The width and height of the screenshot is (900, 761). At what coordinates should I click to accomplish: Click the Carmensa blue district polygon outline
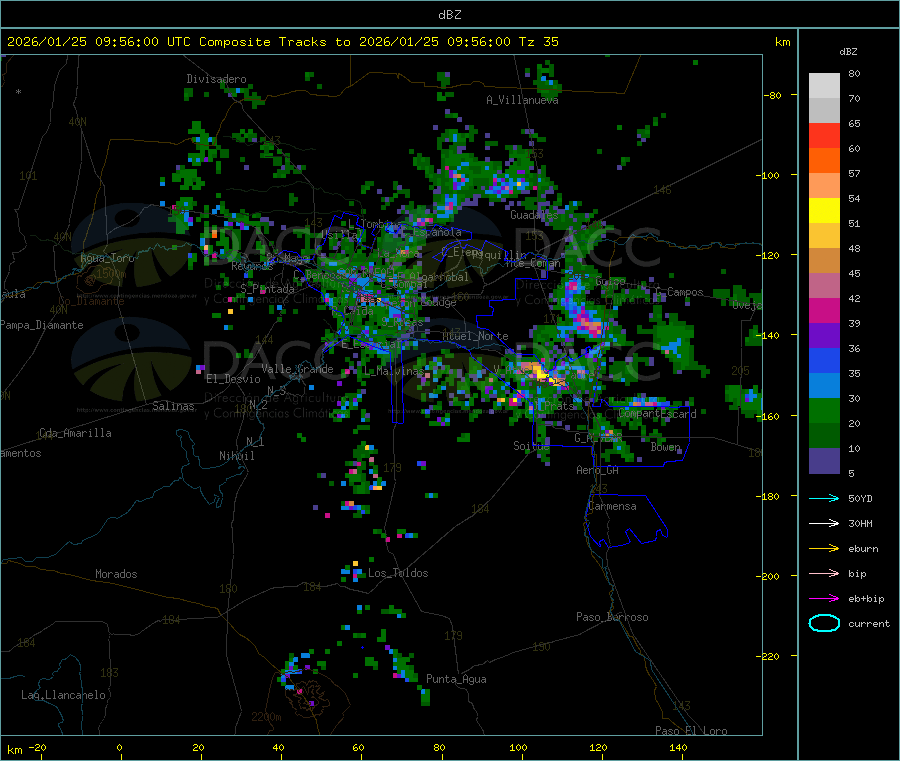(x=626, y=520)
